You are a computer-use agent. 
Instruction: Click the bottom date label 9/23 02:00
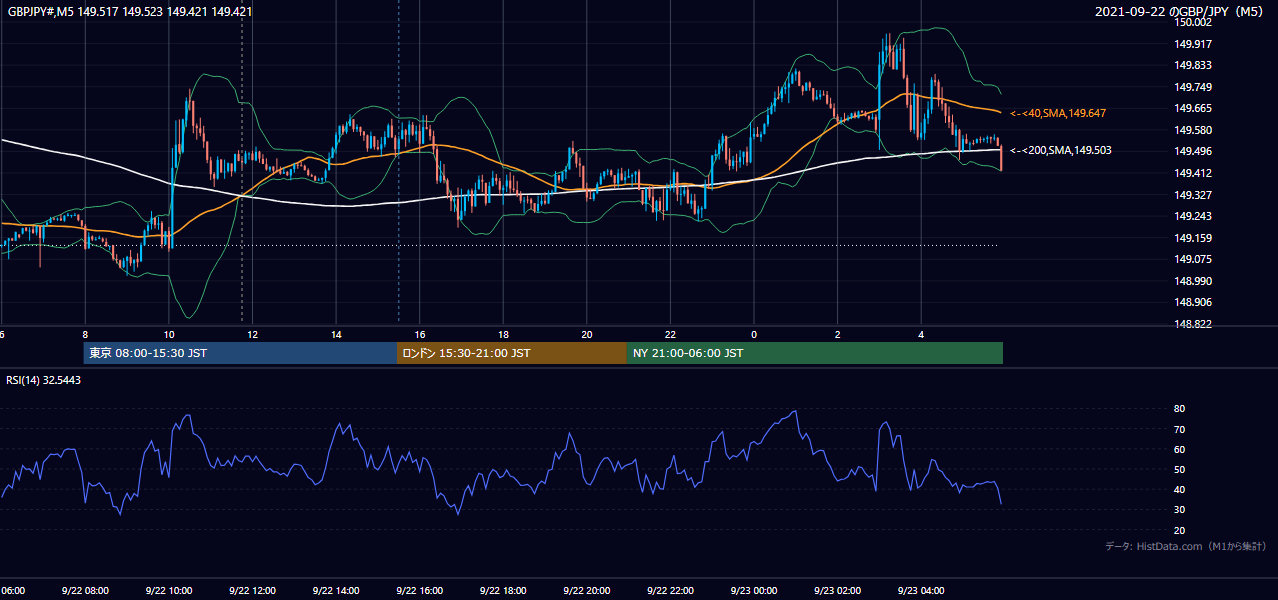(x=837, y=591)
